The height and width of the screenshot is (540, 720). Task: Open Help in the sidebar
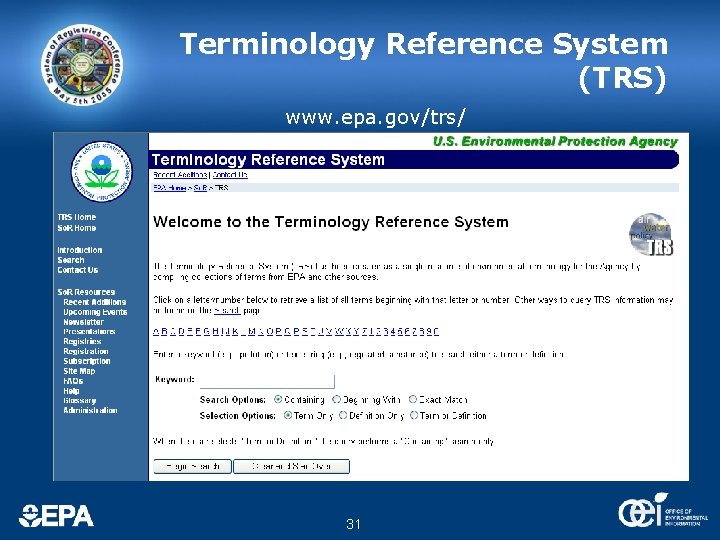[x=71, y=391]
